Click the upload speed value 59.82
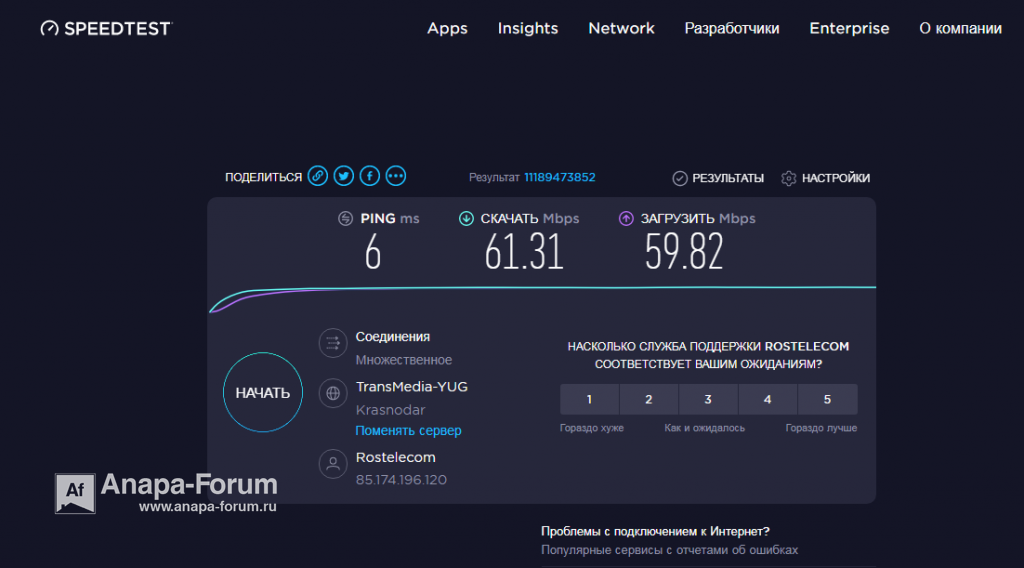Viewport: 1024px width, 568px height. pos(684,252)
